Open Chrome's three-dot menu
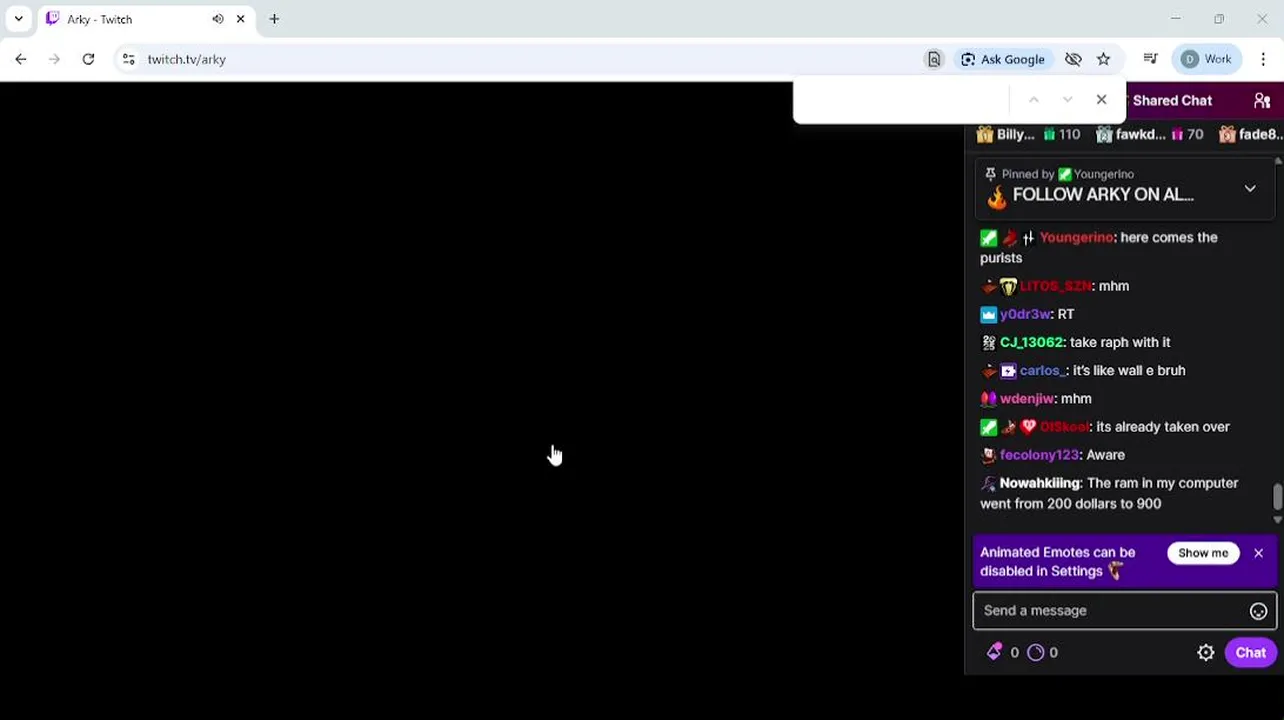This screenshot has width=1284, height=720. pos(1264,59)
